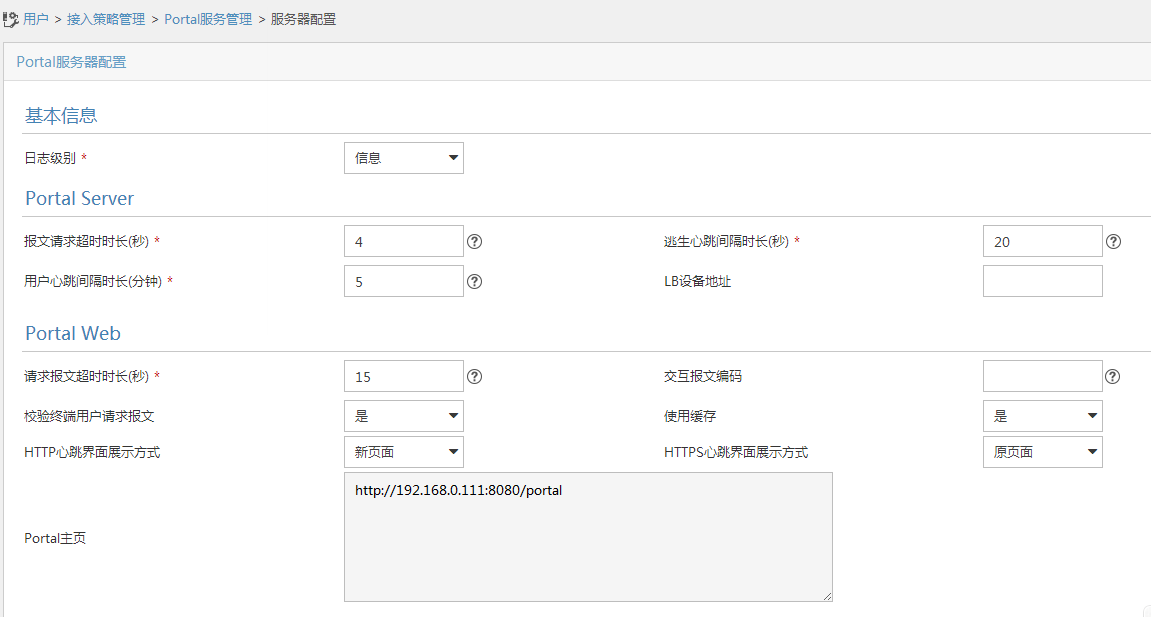
Task: Open Portal服务管理 breadcrumb link
Action: 208,19
